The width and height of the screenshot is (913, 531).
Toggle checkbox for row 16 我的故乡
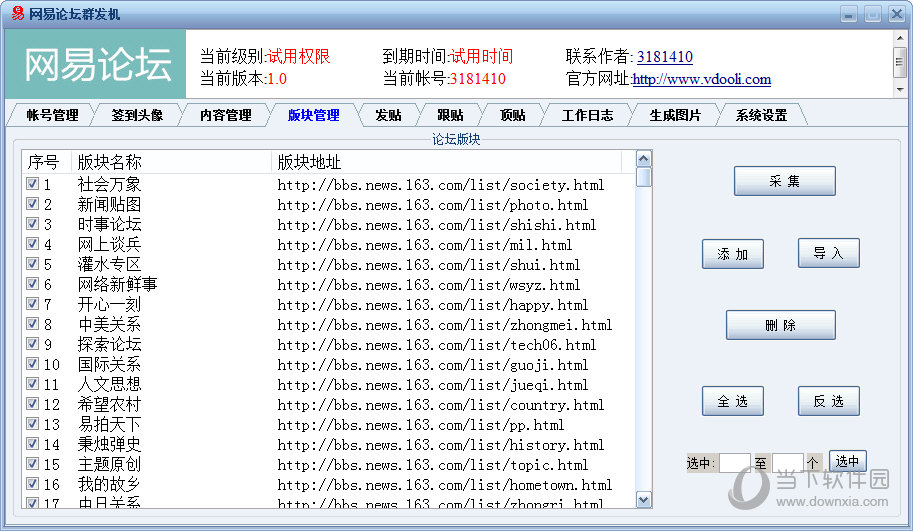33,484
